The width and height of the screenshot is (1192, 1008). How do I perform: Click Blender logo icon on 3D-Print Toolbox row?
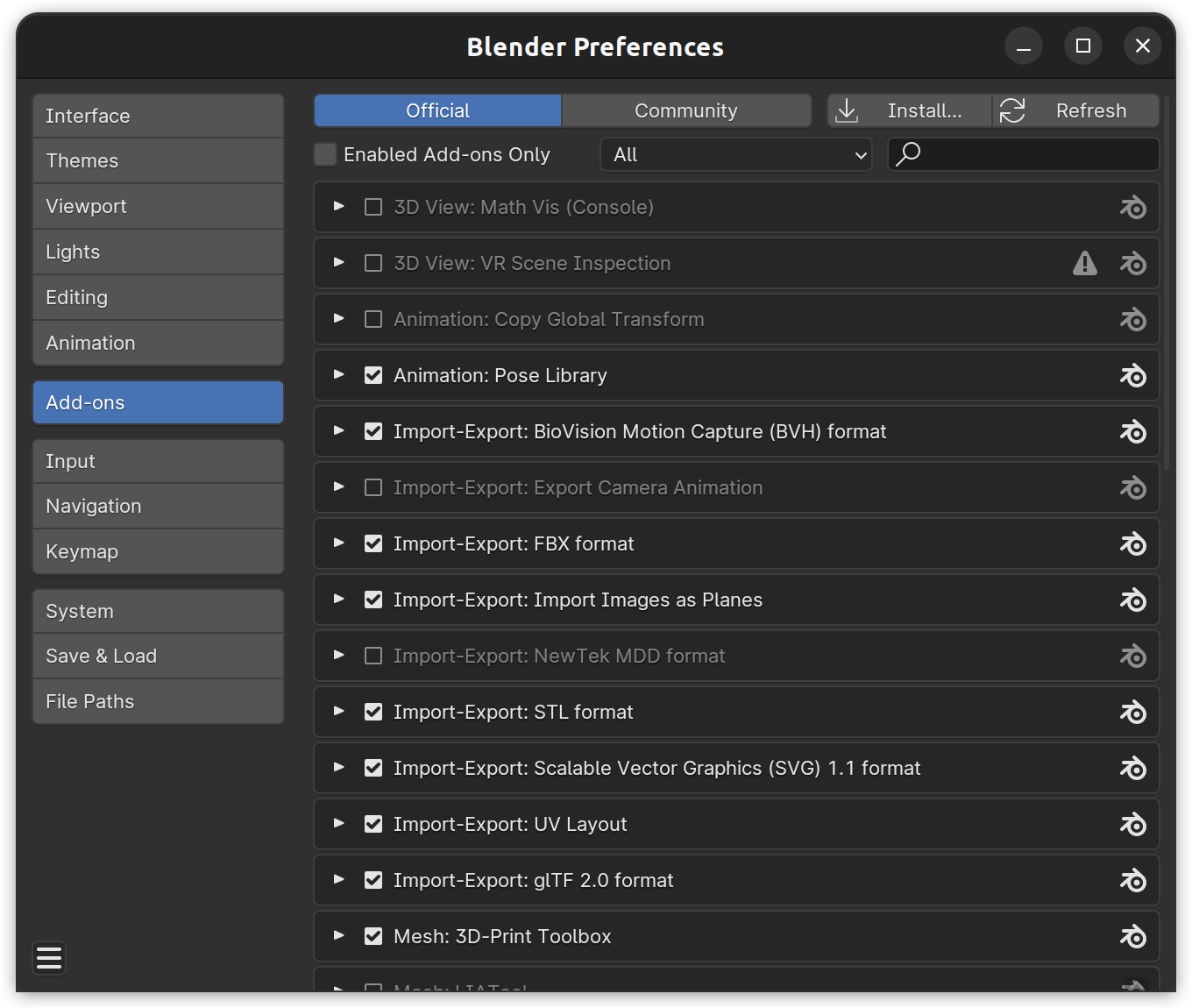[1132, 937]
